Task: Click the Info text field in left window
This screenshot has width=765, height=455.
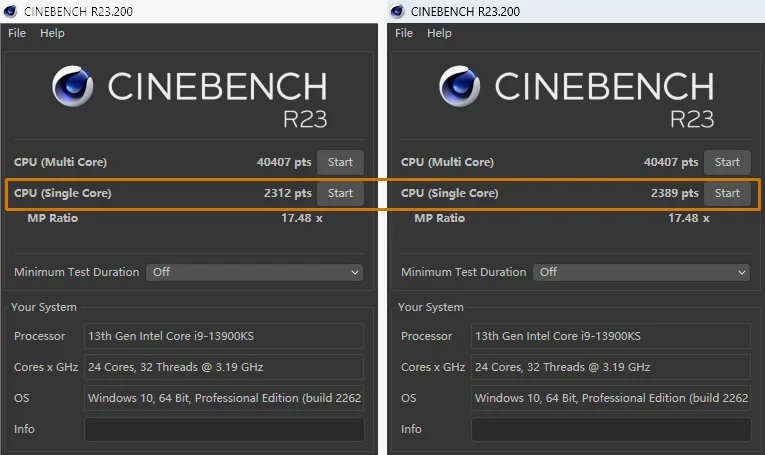Action: pos(224,430)
